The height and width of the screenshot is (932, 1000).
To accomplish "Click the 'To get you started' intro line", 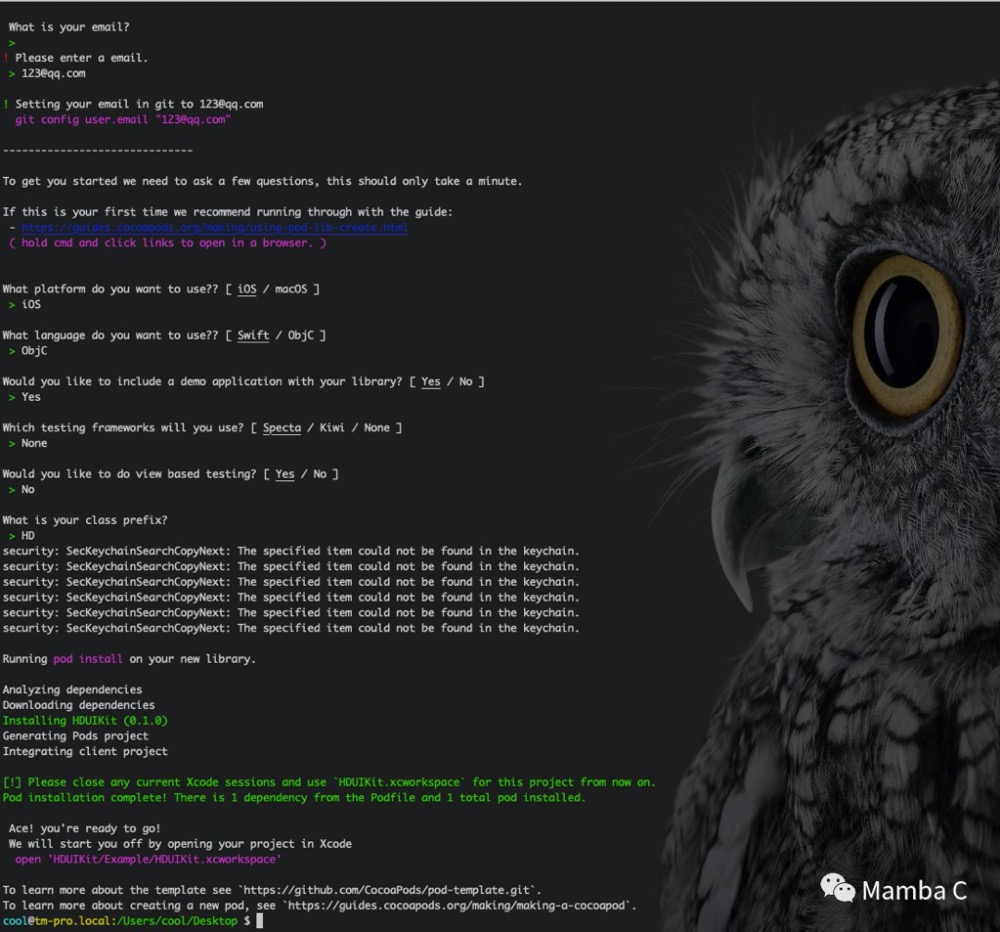I will point(262,181).
